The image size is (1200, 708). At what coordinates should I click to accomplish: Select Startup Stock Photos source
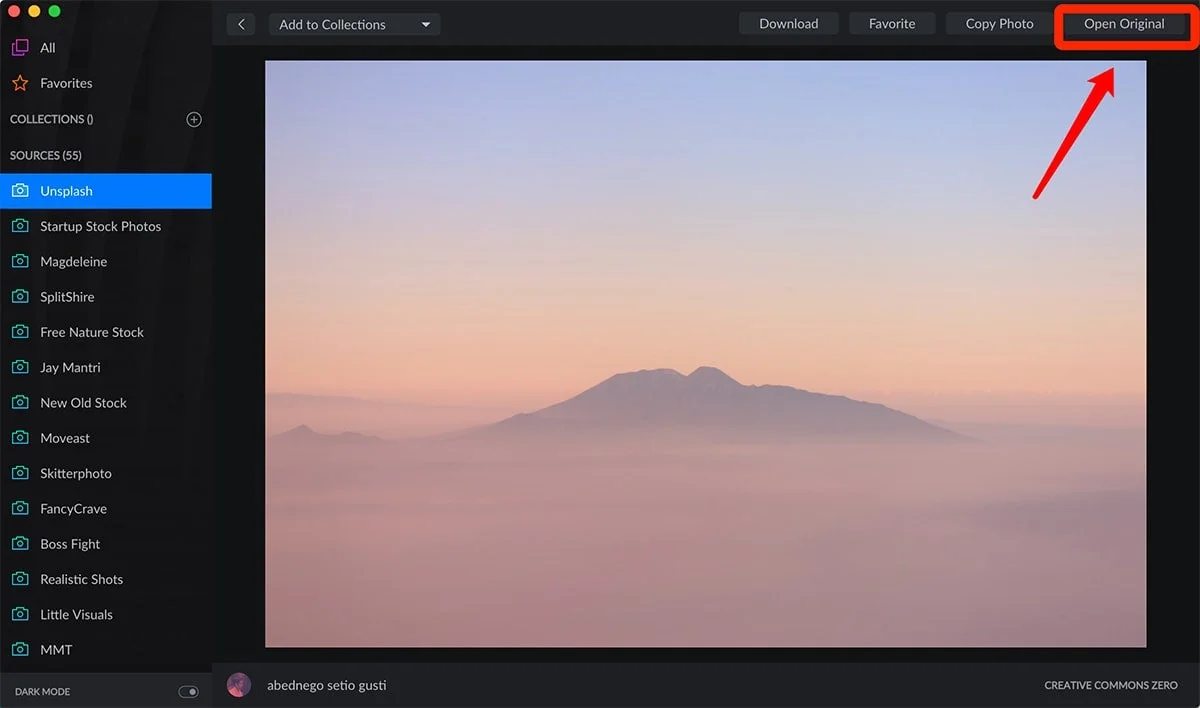[x=100, y=226]
